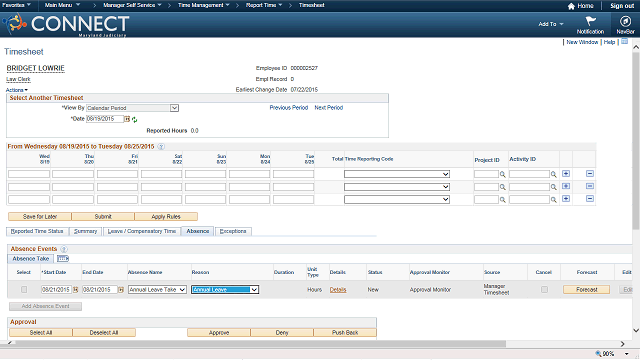The image size is (640, 360).
Task: Click the Approve button
Action: pyautogui.click(x=219, y=333)
